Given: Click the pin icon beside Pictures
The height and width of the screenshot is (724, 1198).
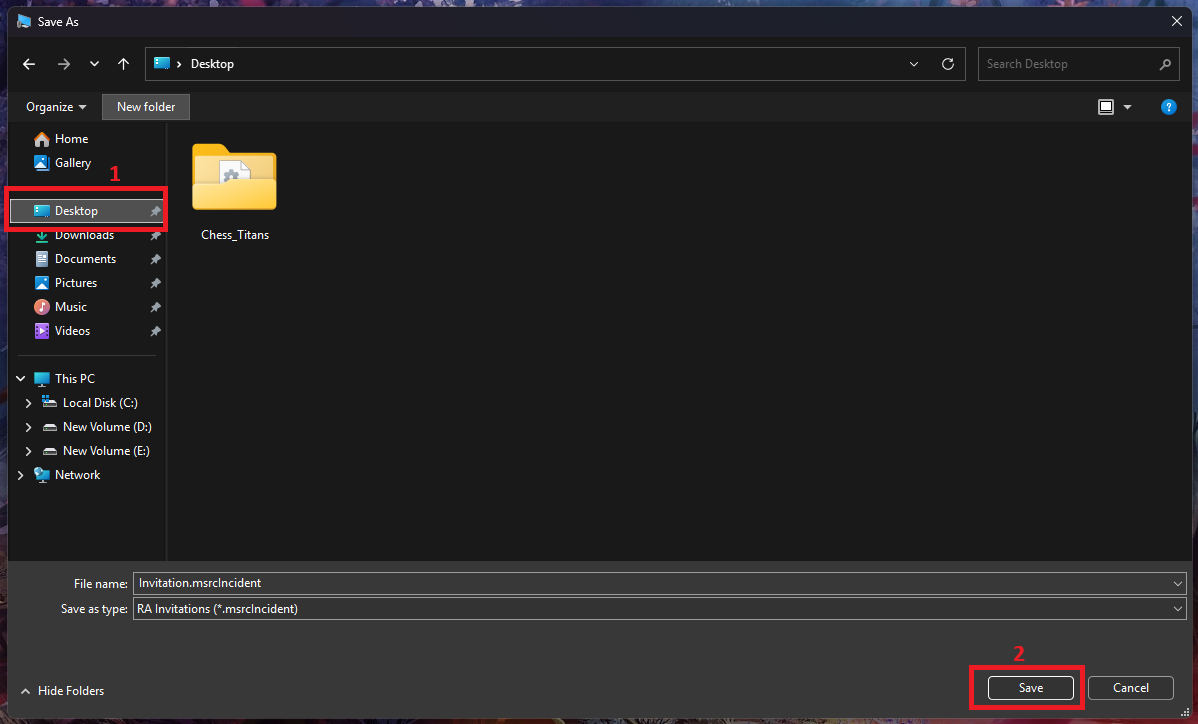Looking at the screenshot, I should click(155, 283).
